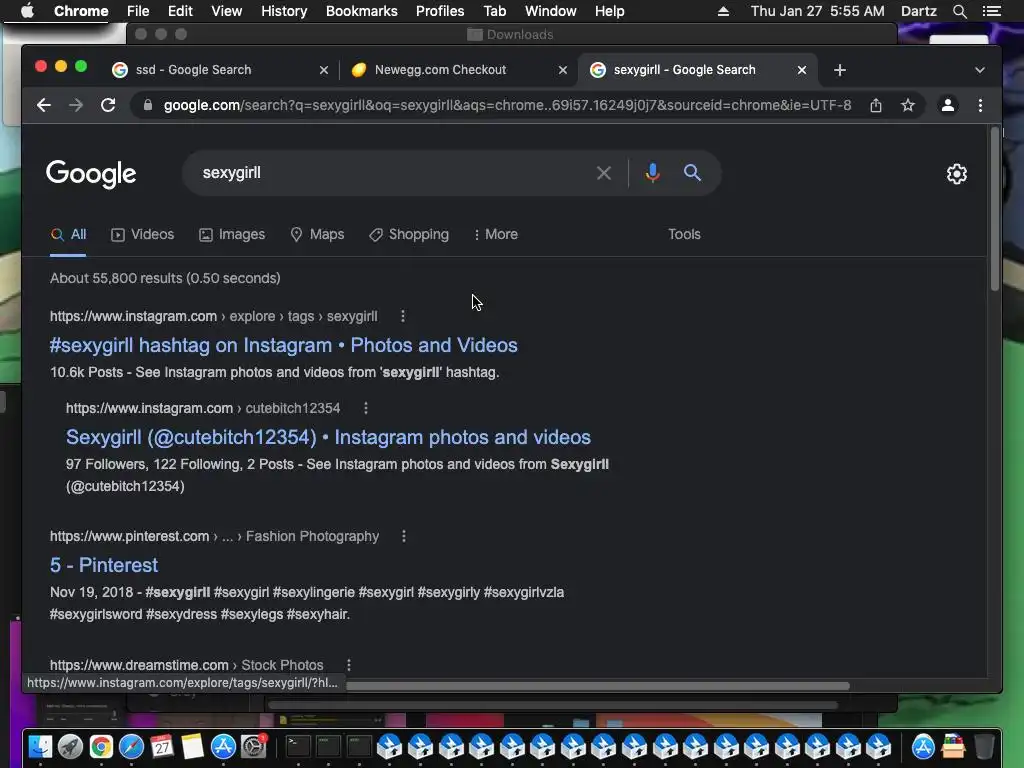Open the Profiles menu
The width and height of the screenshot is (1024, 768).
pyautogui.click(x=440, y=11)
